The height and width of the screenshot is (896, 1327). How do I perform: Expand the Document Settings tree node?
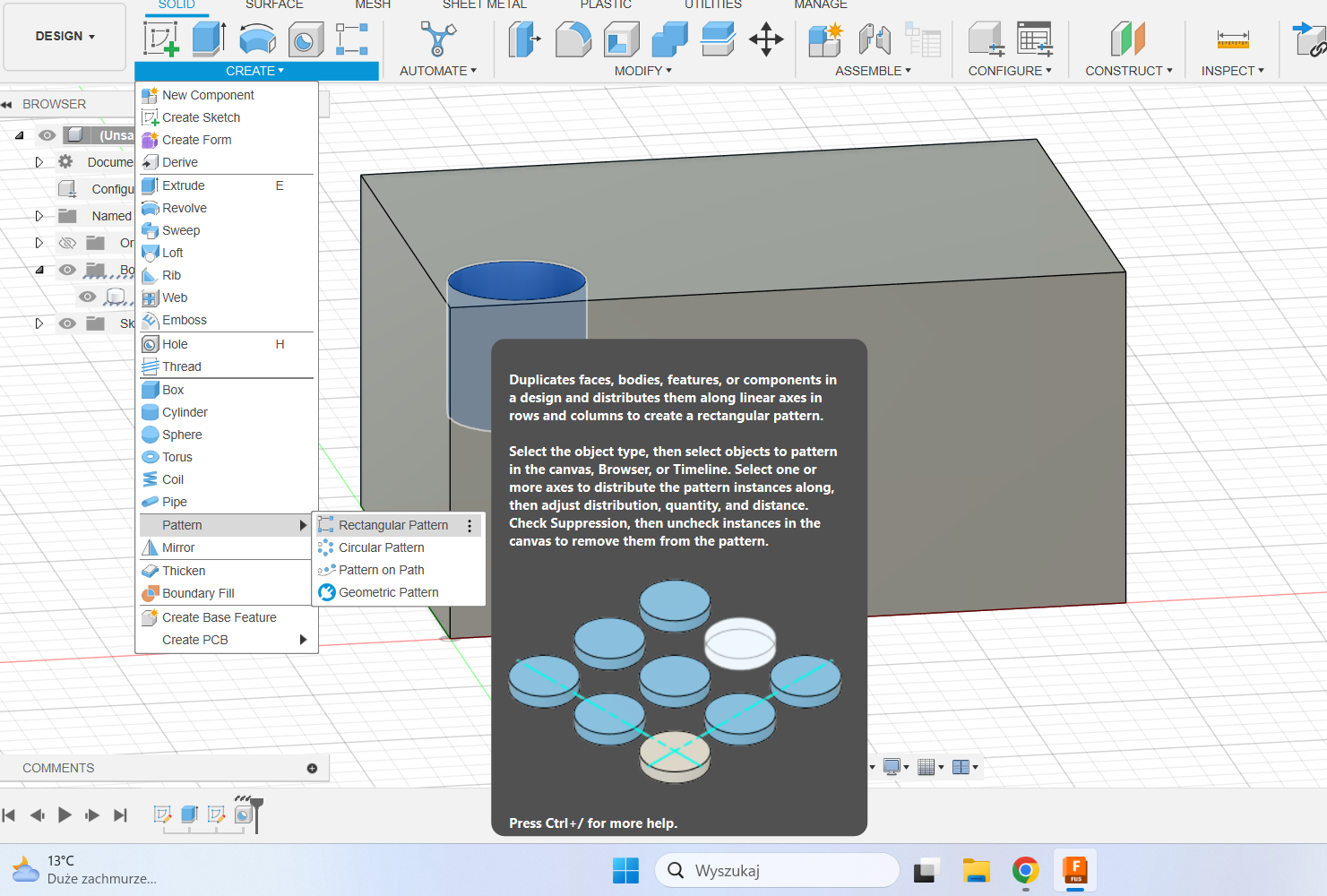pyautogui.click(x=39, y=162)
